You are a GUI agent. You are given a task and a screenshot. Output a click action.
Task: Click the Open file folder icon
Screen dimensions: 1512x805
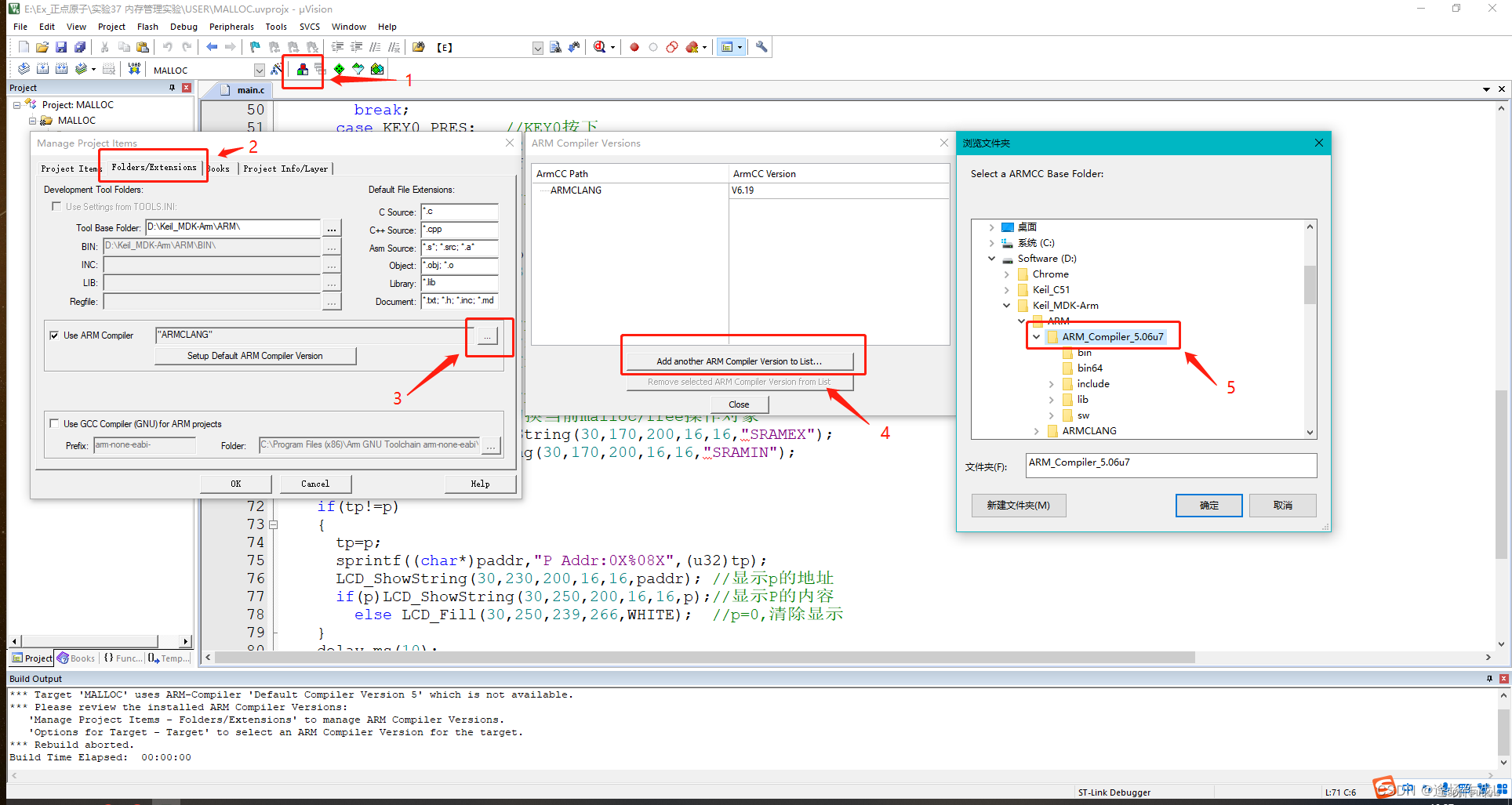[42, 47]
